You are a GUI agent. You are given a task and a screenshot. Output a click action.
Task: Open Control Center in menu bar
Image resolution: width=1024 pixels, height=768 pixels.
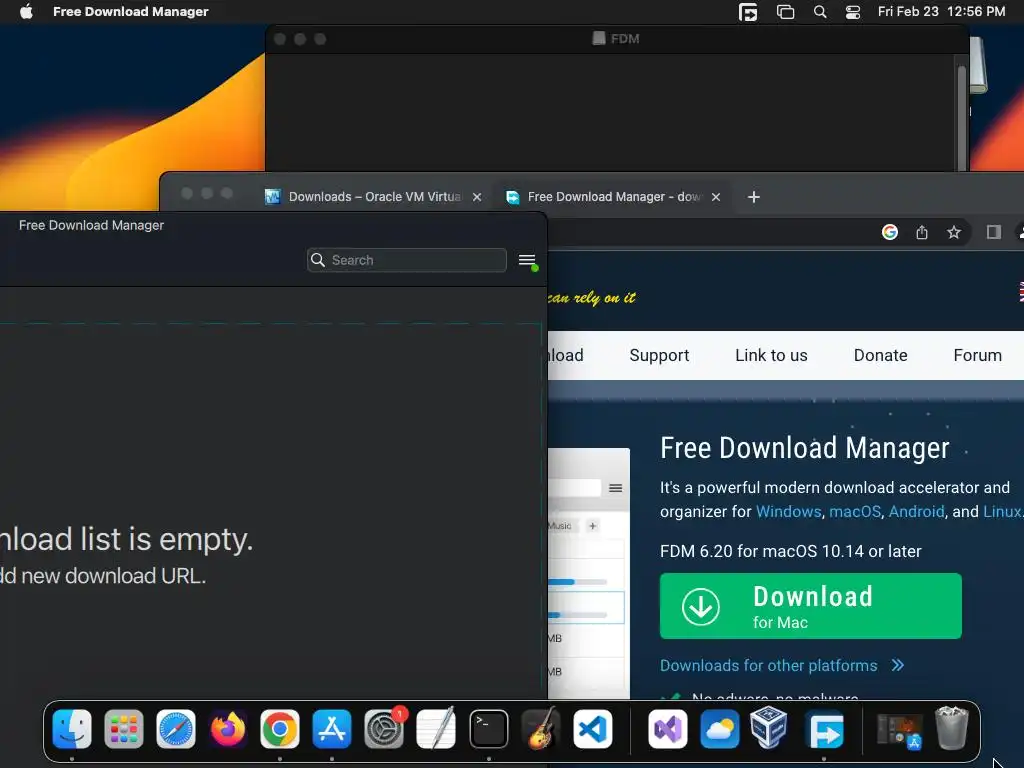tap(852, 12)
